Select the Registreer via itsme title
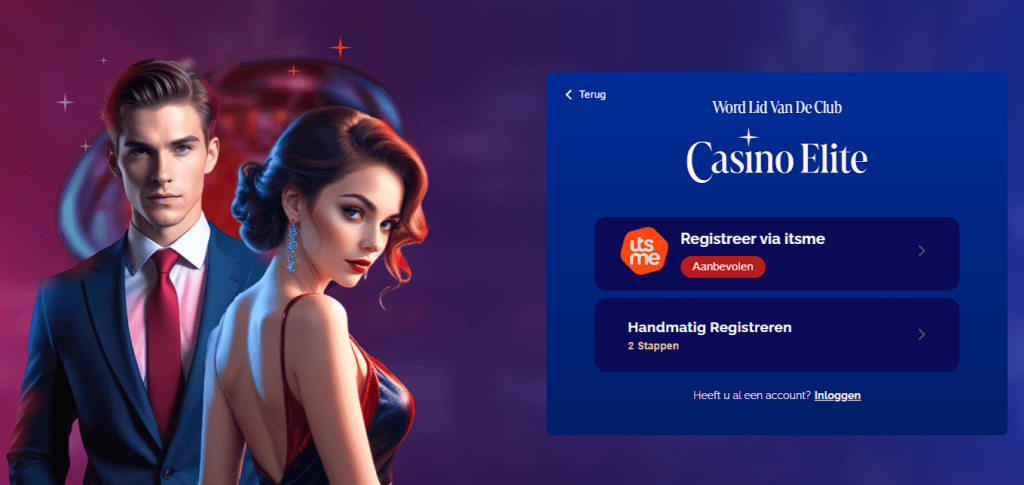 click(752, 239)
